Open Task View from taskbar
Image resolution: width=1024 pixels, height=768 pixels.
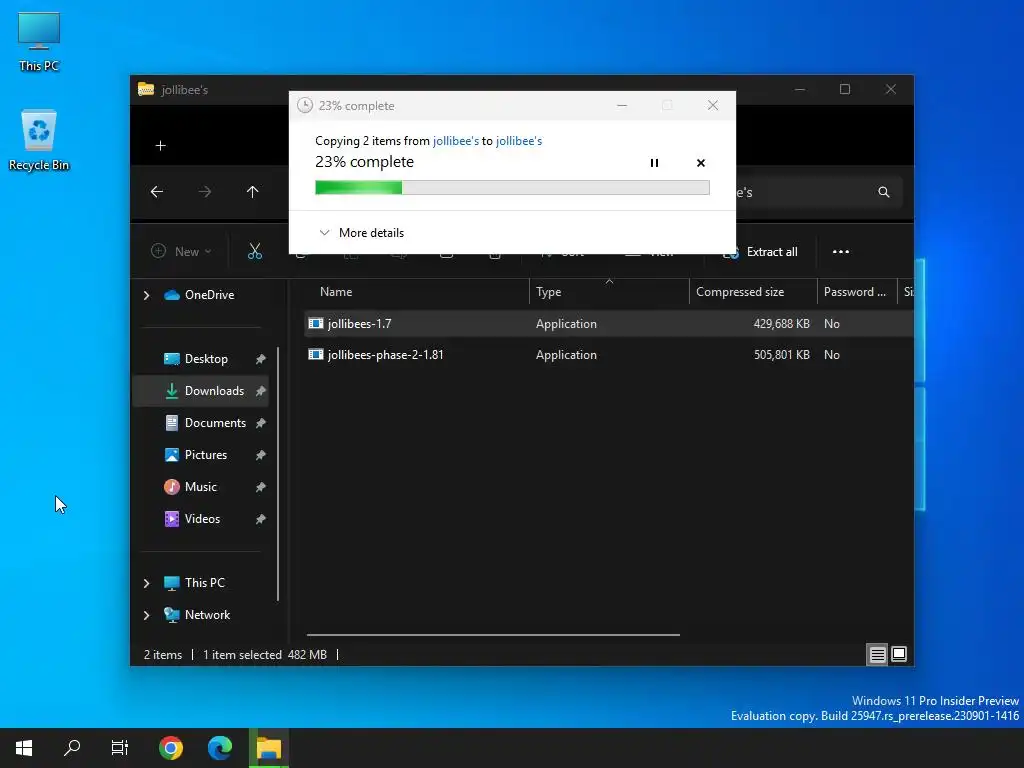click(120, 748)
